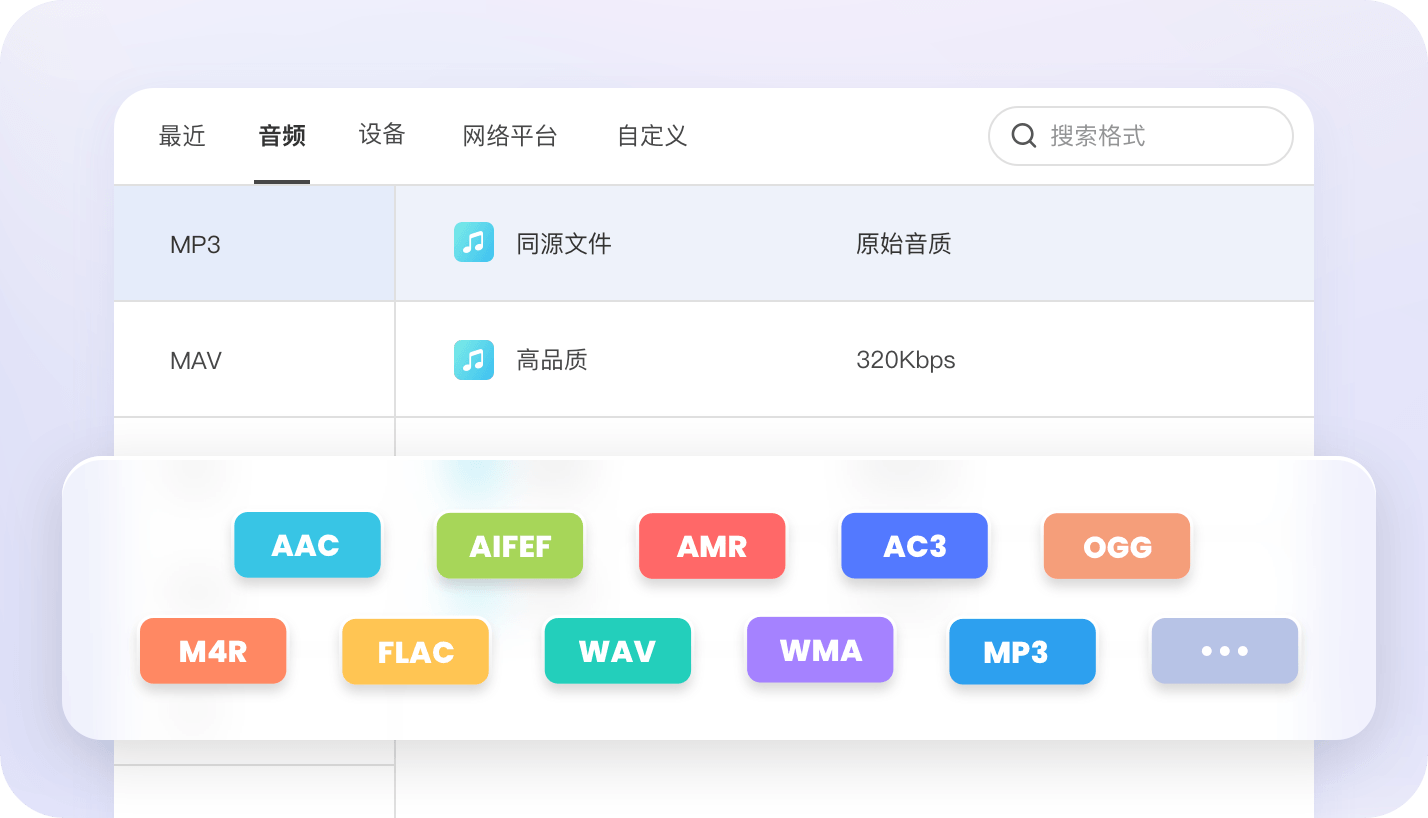
Task: Pick the M4R format badge
Action: [x=213, y=651]
